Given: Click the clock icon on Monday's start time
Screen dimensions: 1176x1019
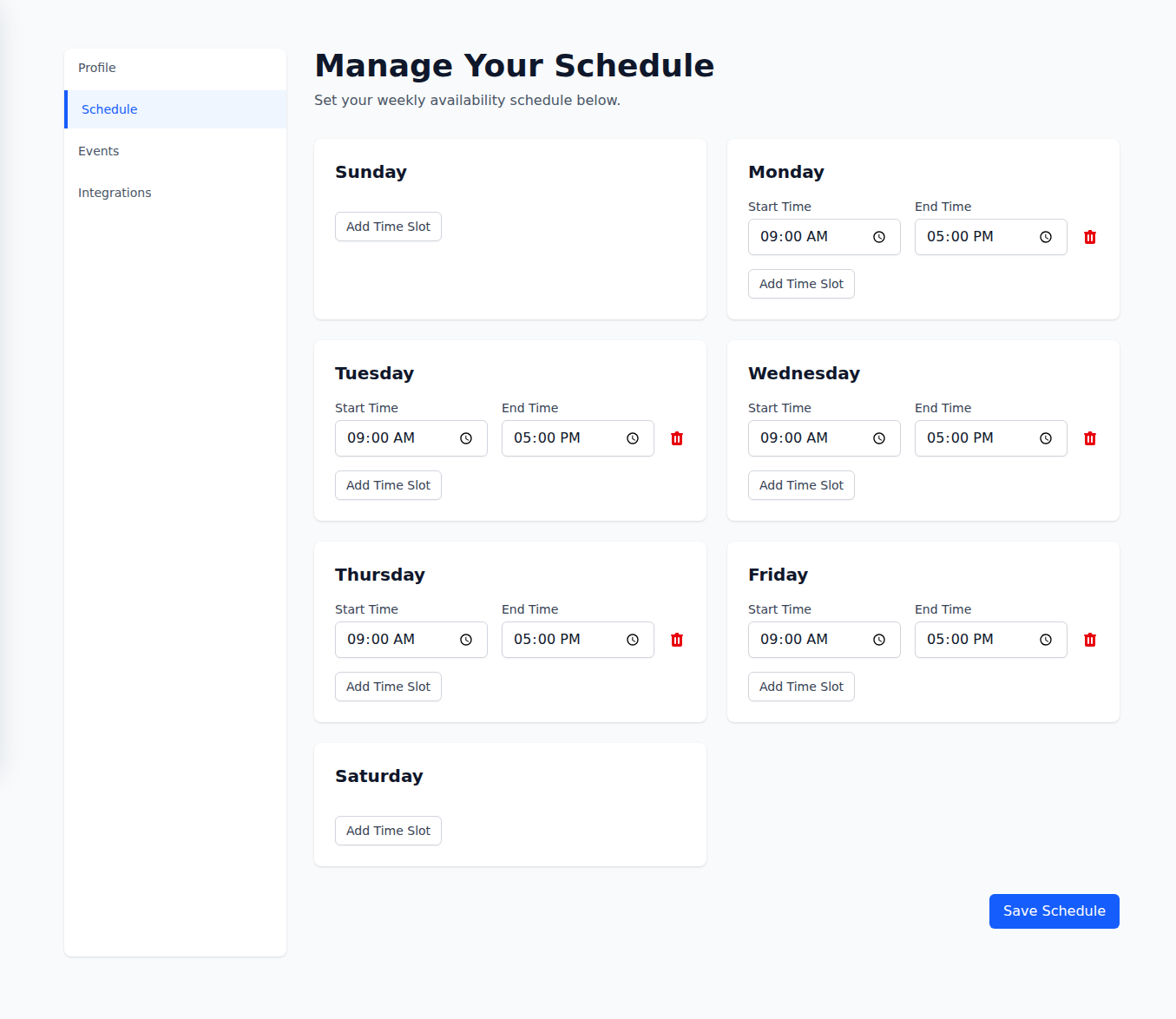Looking at the screenshot, I should (x=878, y=236).
